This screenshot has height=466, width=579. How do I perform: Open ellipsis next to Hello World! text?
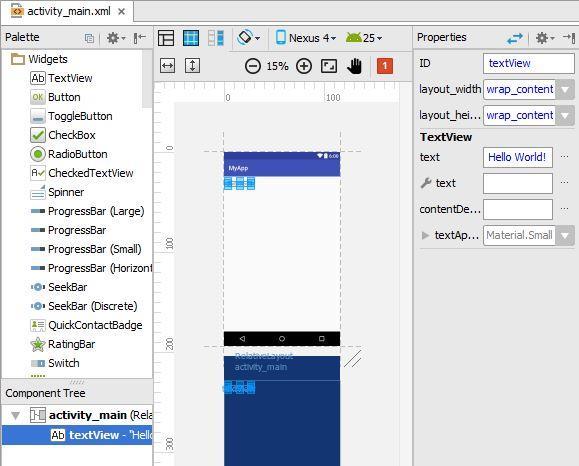coord(565,157)
